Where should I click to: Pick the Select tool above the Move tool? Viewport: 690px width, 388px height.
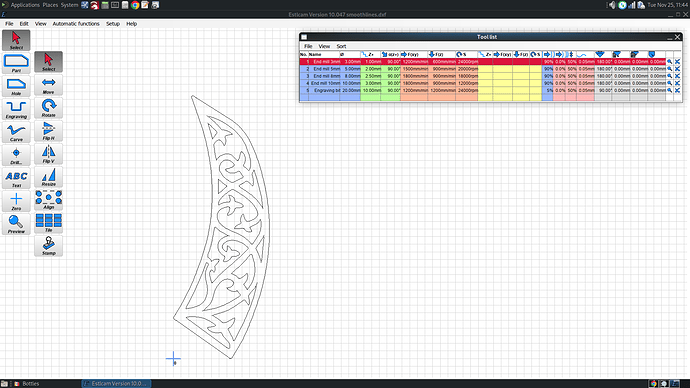click(48, 62)
